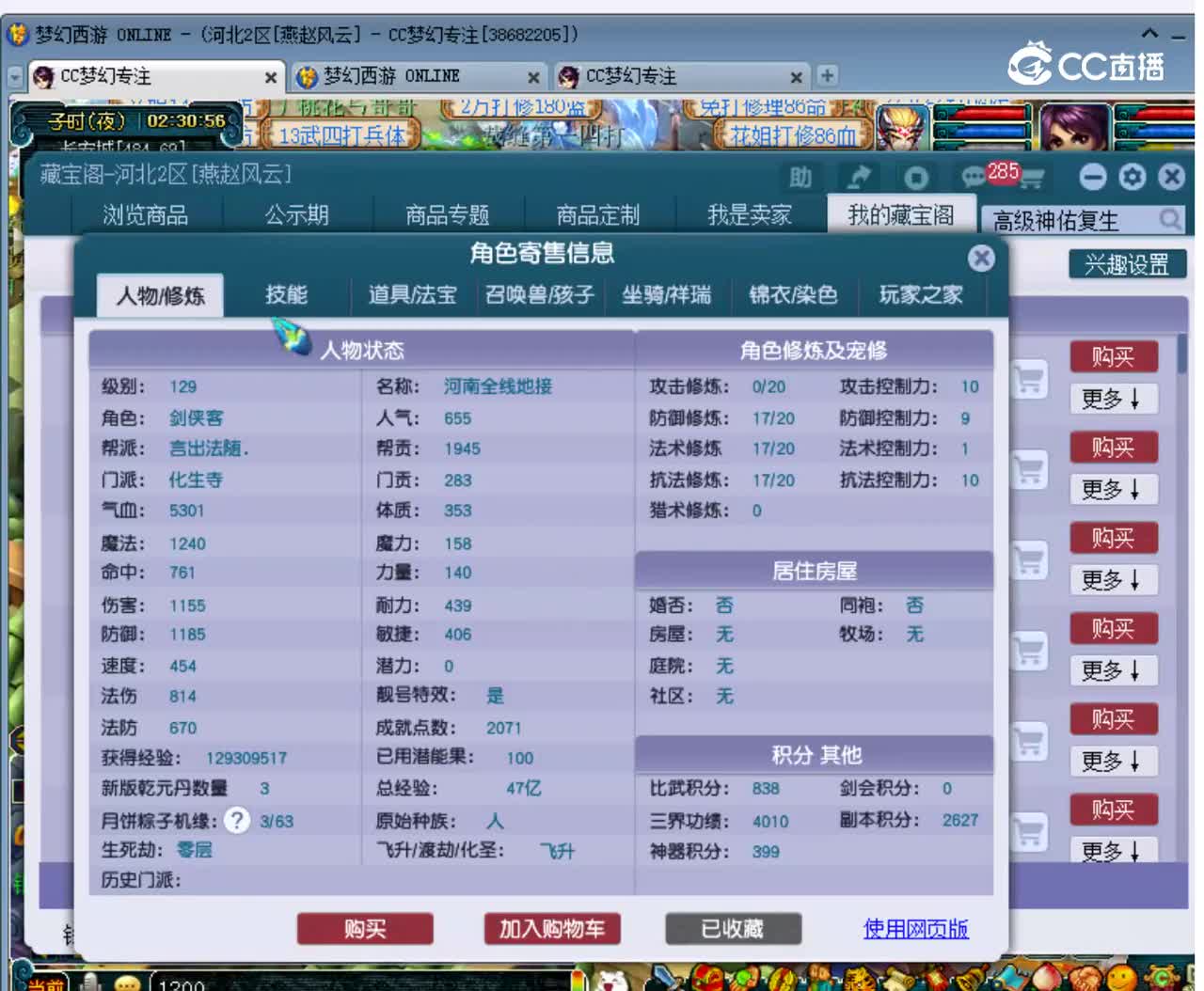Click 加入购物车 button

tap(552, 929)
